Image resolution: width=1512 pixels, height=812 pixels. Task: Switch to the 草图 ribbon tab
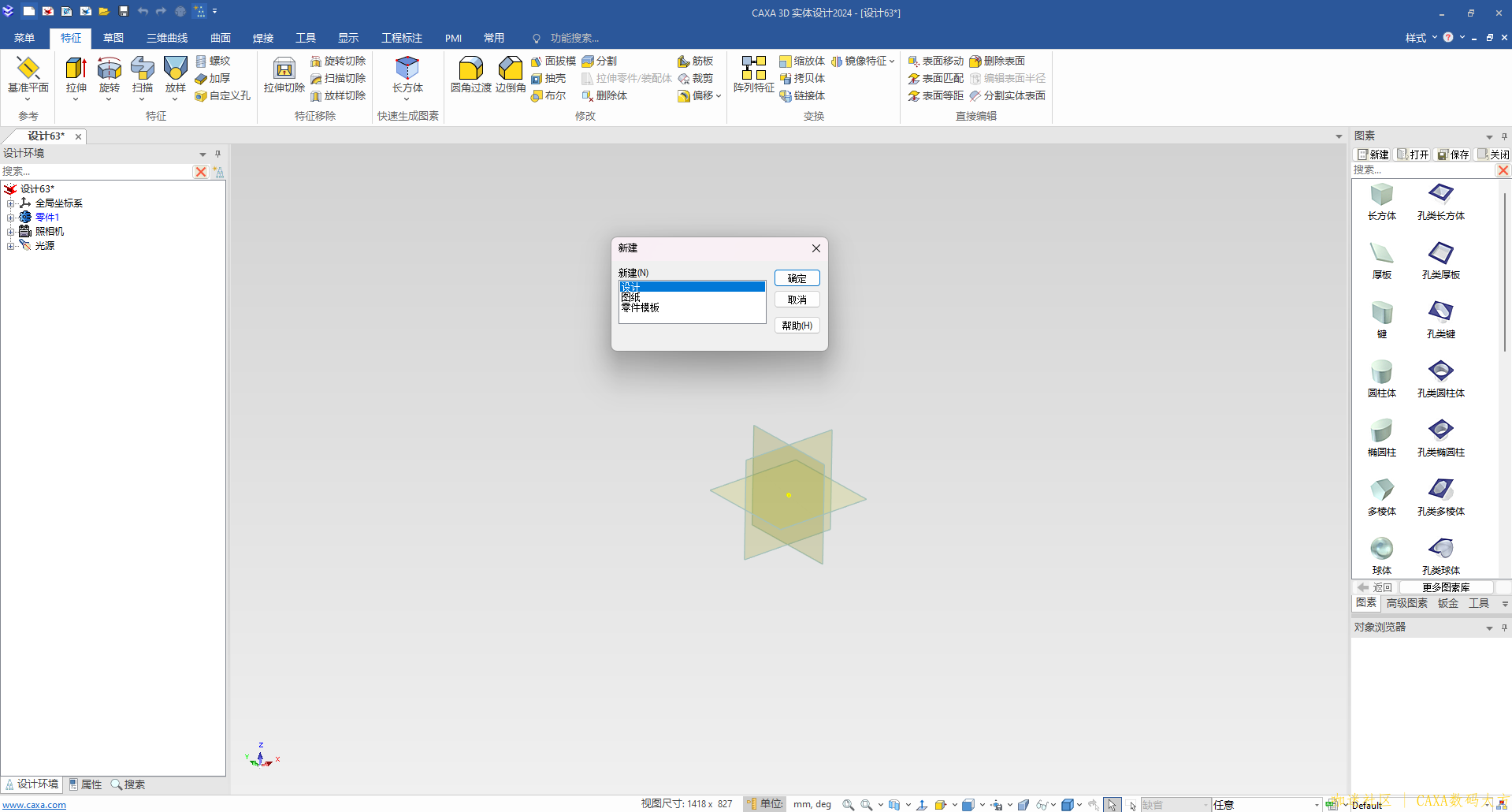click(x=113, y=38)
